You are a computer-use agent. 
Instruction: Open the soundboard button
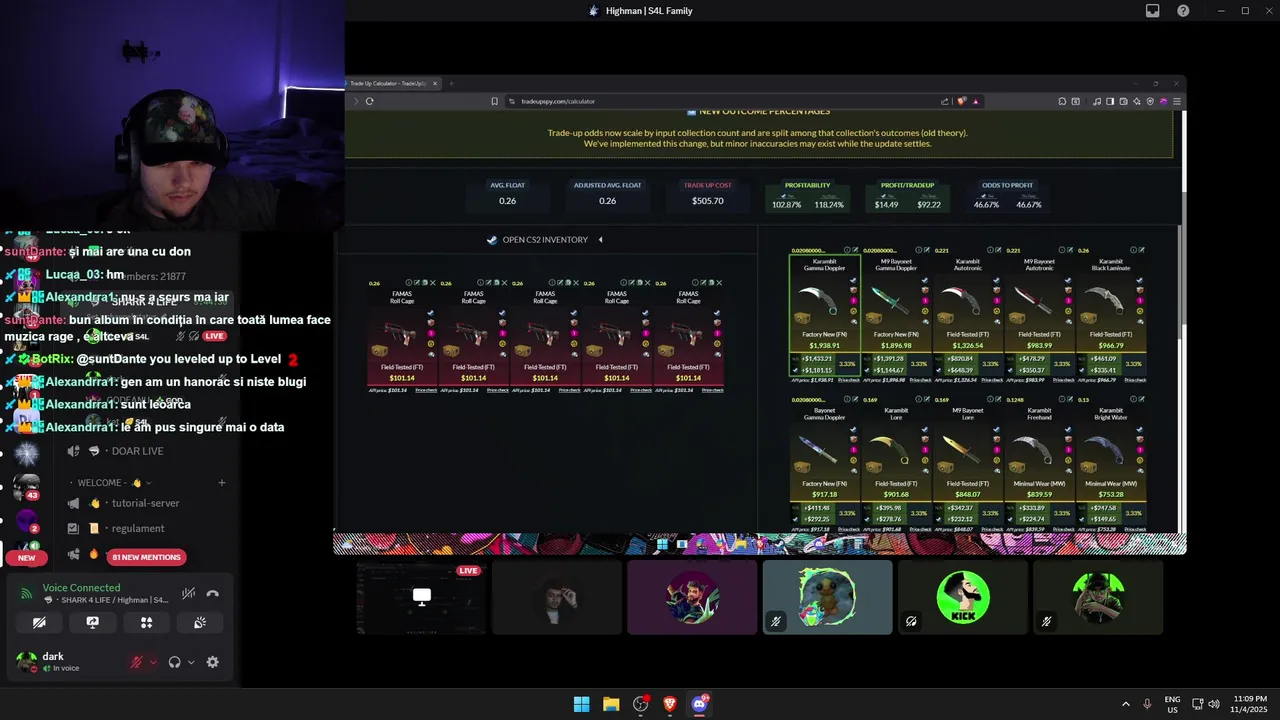200,622
